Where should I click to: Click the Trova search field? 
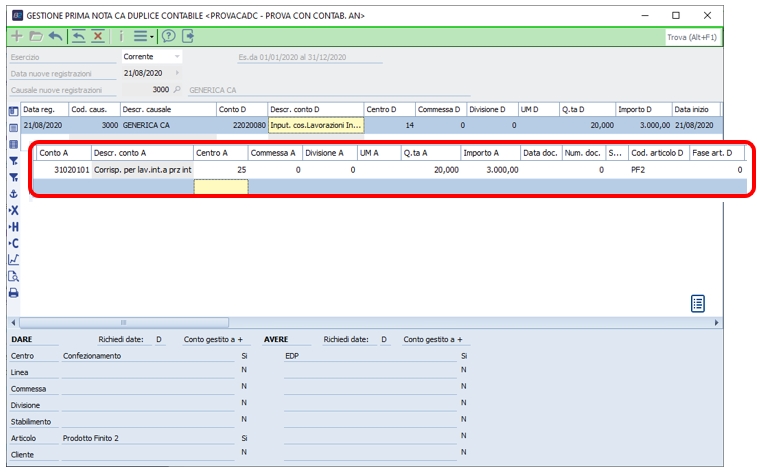692,37
